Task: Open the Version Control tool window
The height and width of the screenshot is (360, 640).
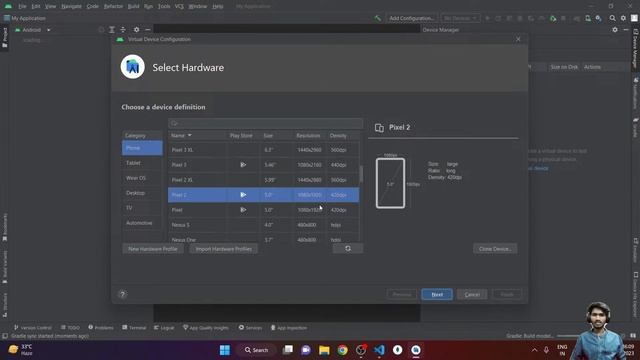Action: [x=33, y=327]
